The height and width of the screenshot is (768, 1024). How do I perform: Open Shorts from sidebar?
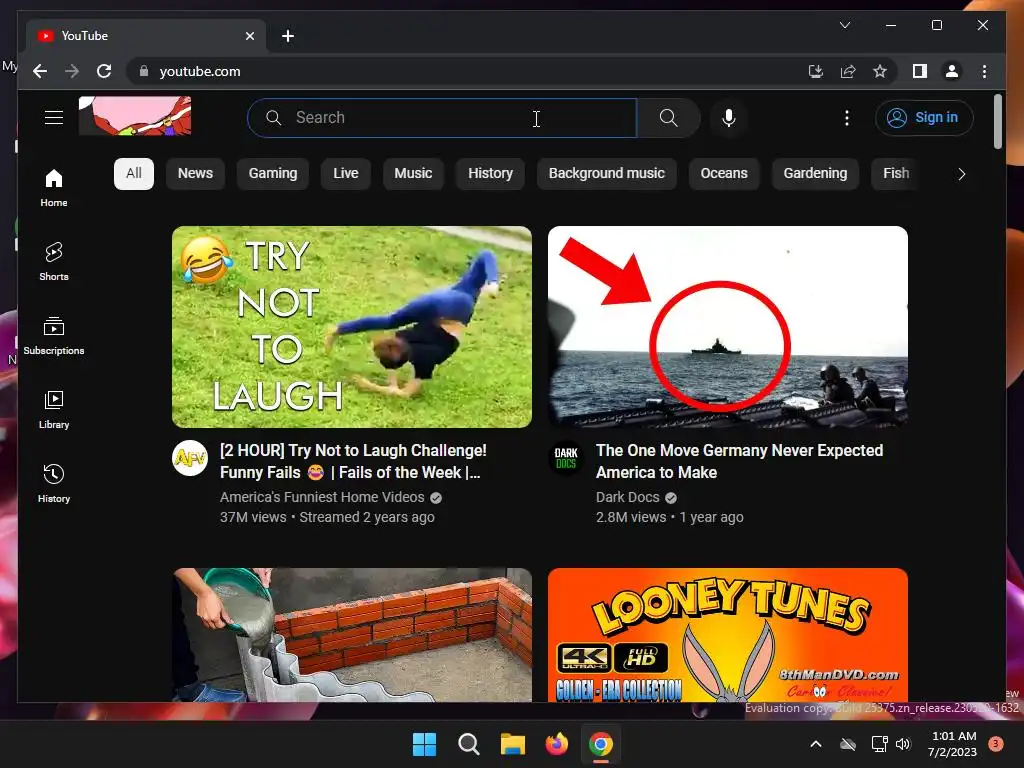pos(54,262)
